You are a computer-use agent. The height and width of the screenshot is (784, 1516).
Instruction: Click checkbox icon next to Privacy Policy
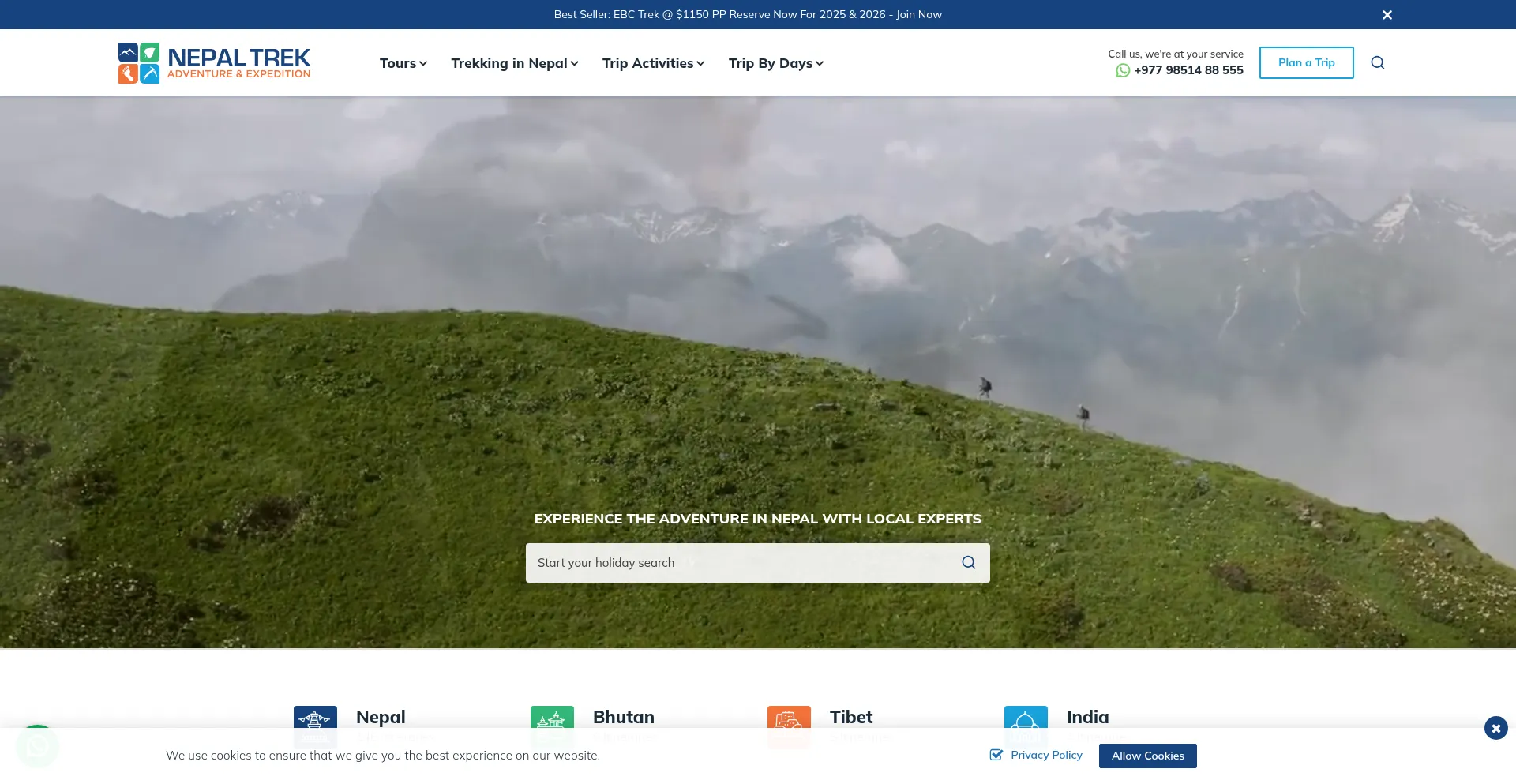(996, 755)
